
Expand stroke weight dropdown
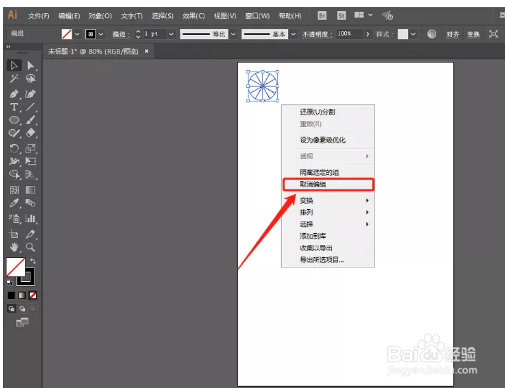point(171,34)
